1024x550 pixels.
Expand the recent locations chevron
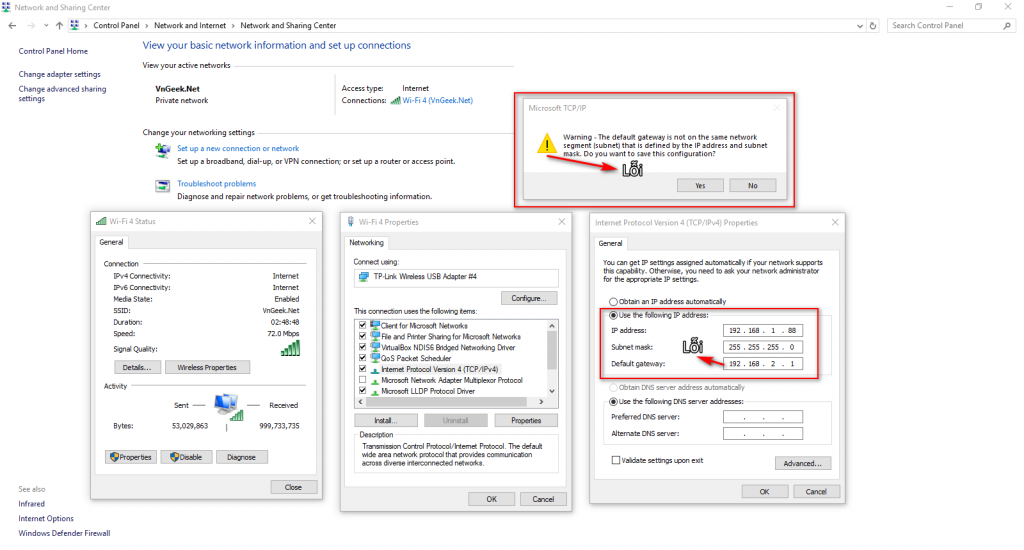[x=46, y=25]
